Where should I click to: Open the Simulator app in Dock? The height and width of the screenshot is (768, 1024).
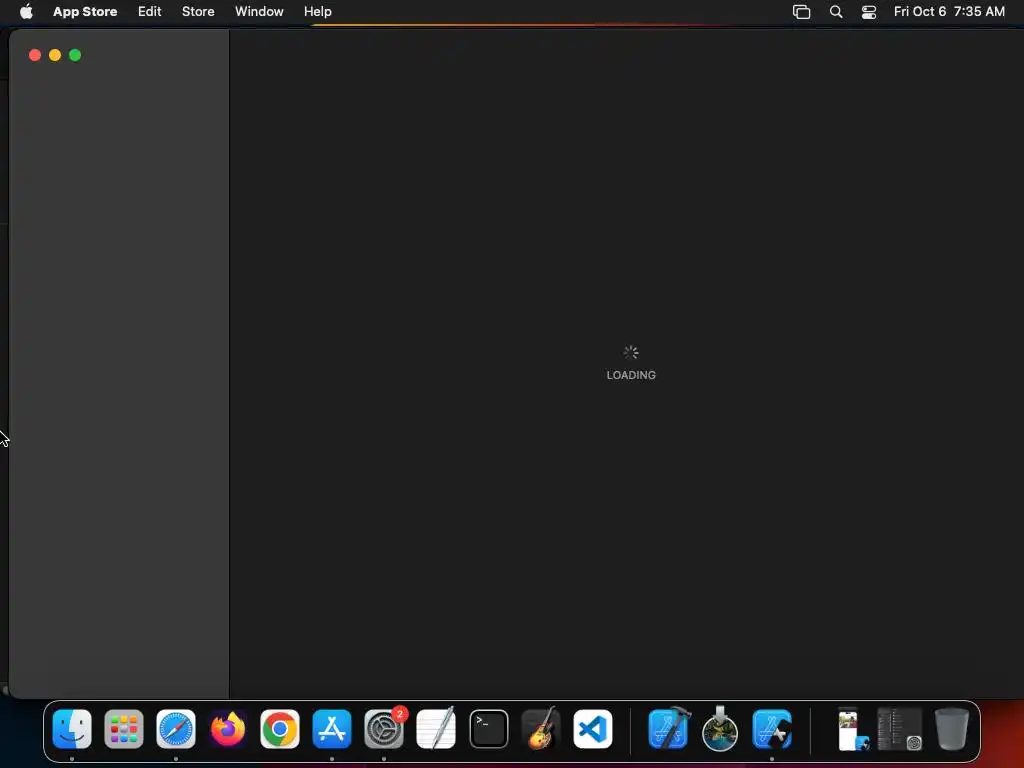pyautogui.click(x=772, y=728)
